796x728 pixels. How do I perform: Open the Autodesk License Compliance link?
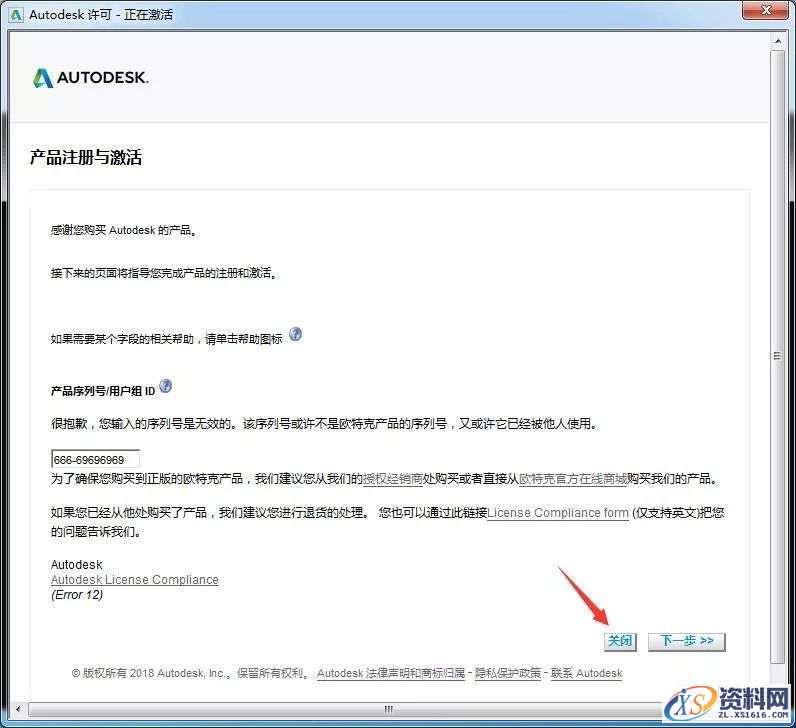point(135,579)
